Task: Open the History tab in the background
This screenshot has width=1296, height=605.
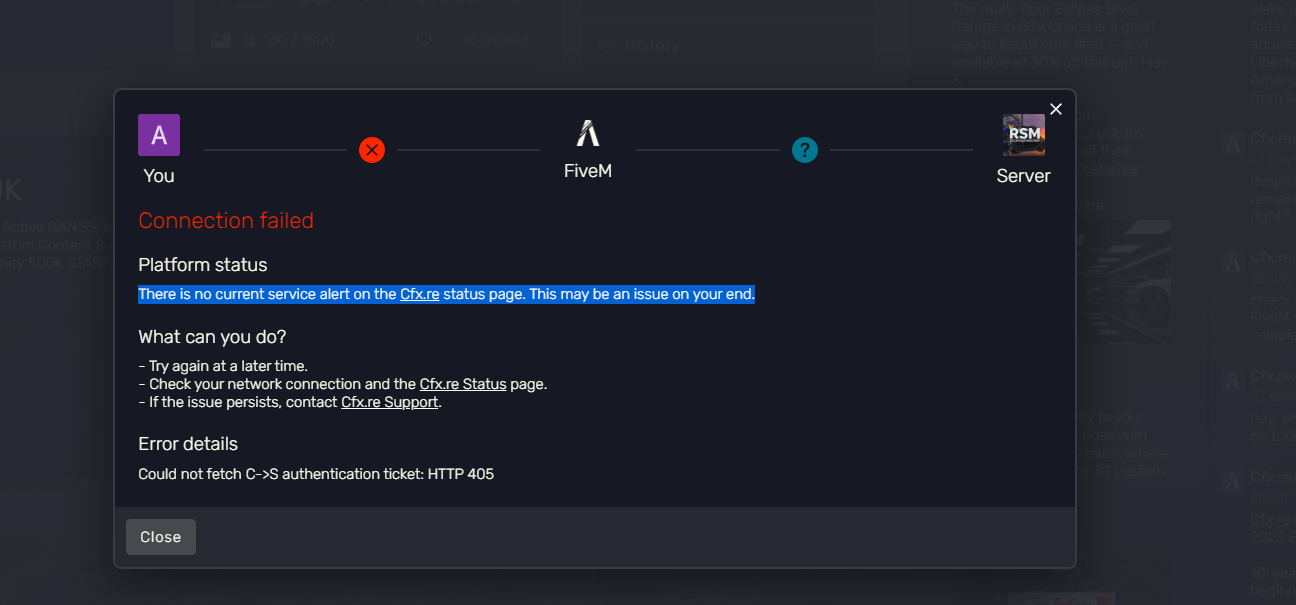Action: tap(652, 45)
